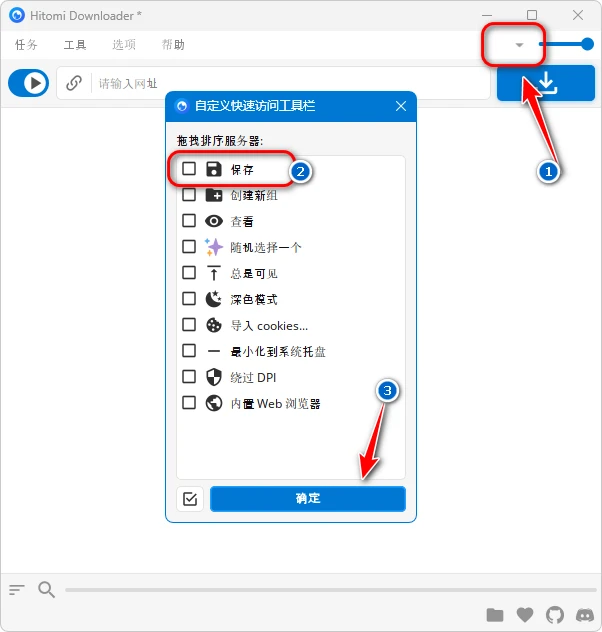Image resolution: width=602 pixels, height=632 pixels.
Task: Enable the 内置 Web 浏览器 checkbox
Action: click(189, 402)
